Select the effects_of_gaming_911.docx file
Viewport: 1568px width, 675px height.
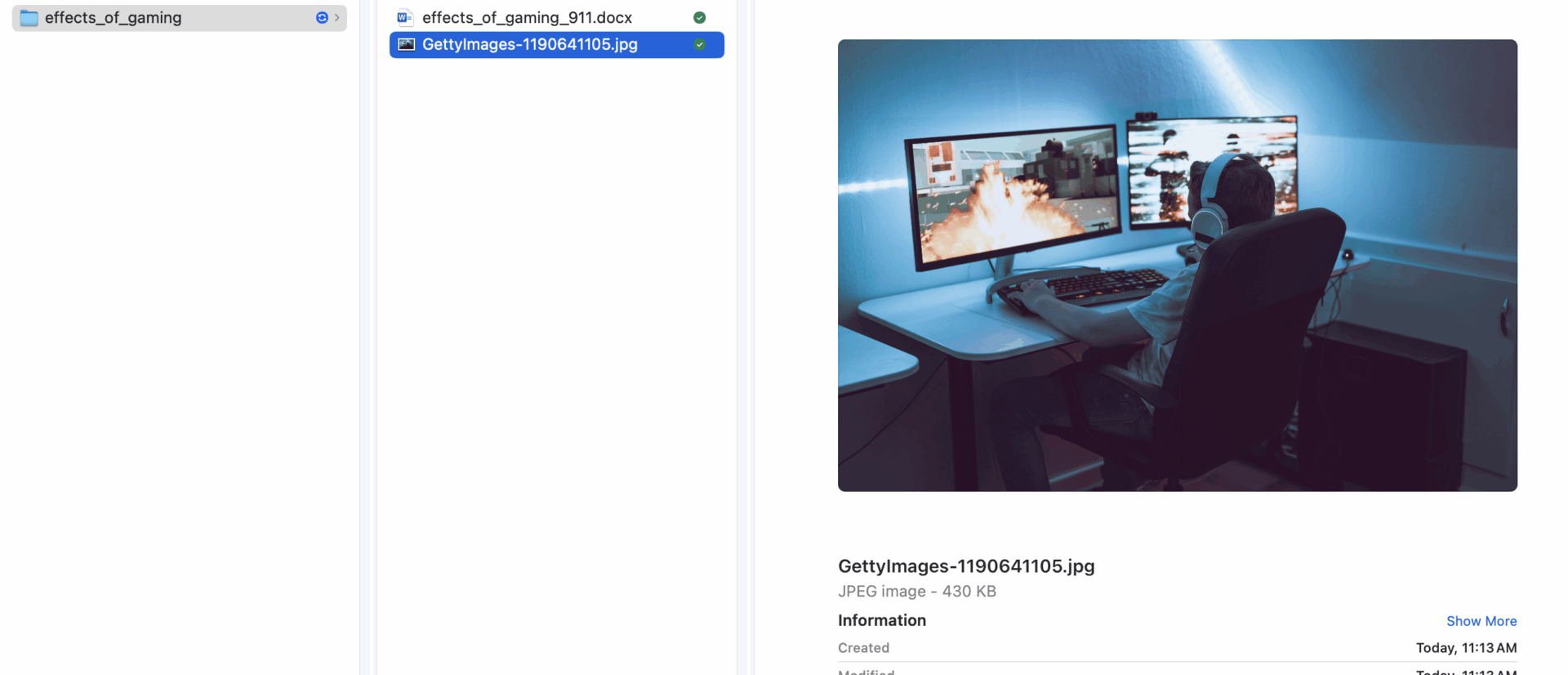(x=527, y=17)
